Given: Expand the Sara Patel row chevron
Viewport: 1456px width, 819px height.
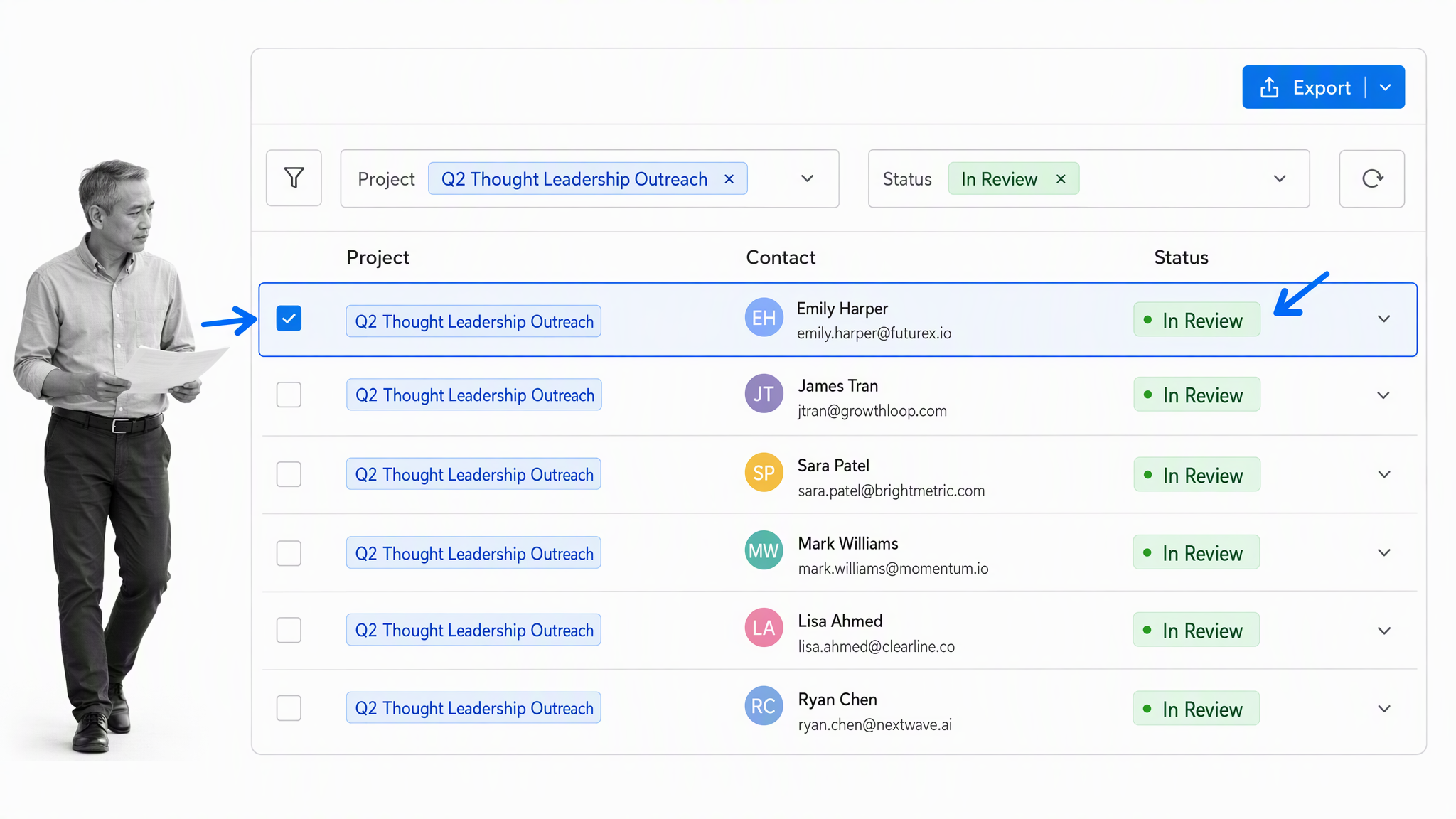Looking at the screenshot, I should (1383, 474).
